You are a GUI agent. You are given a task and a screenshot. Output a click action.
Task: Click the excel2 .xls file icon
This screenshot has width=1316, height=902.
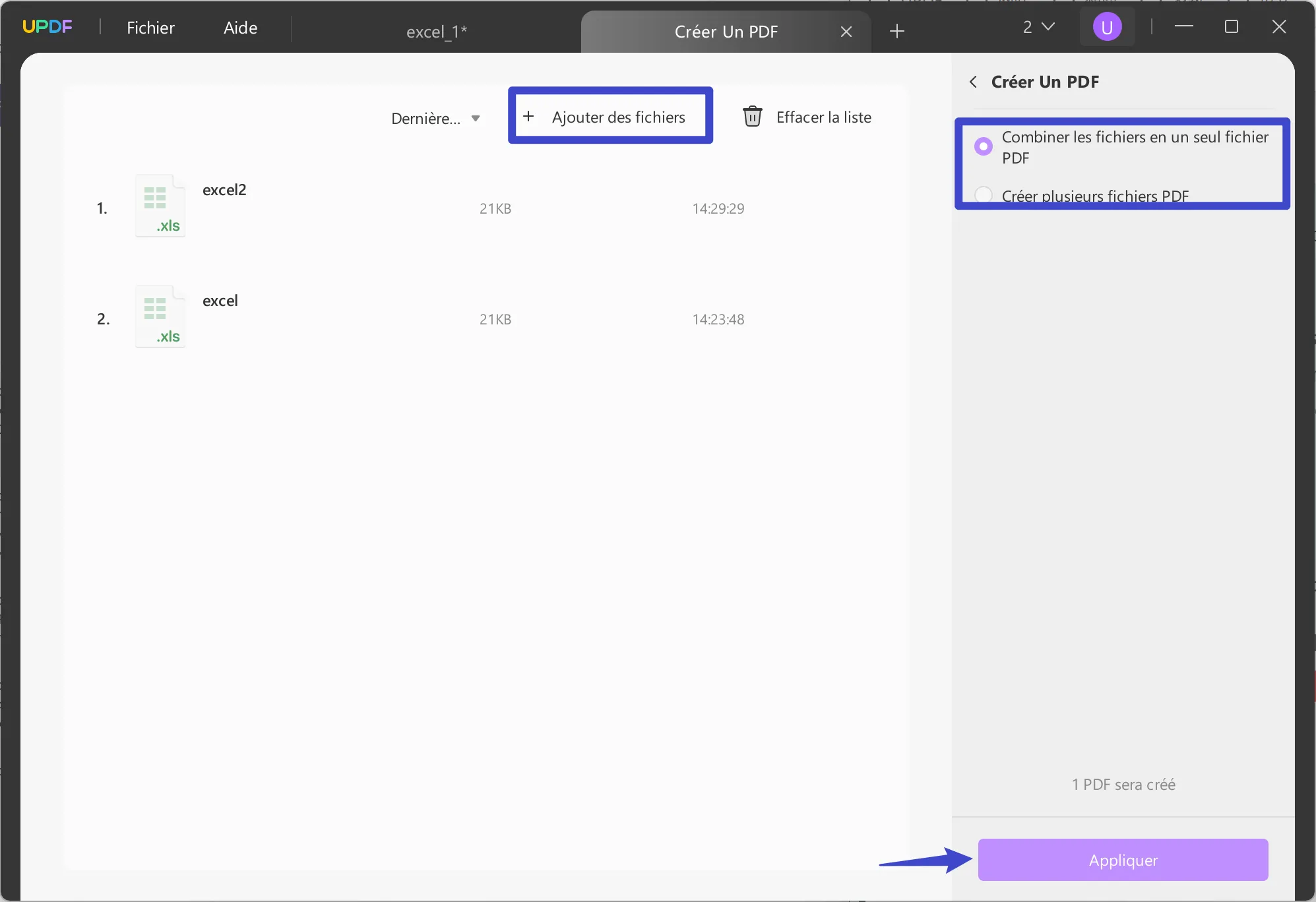point(160,206)
